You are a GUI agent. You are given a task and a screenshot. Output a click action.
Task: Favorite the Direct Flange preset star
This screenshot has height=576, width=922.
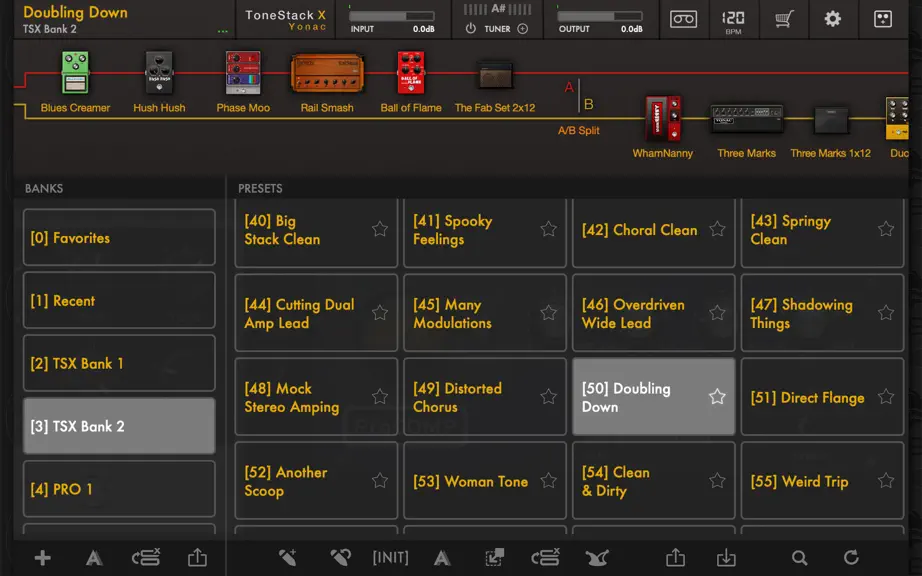[x=886, y=397]
